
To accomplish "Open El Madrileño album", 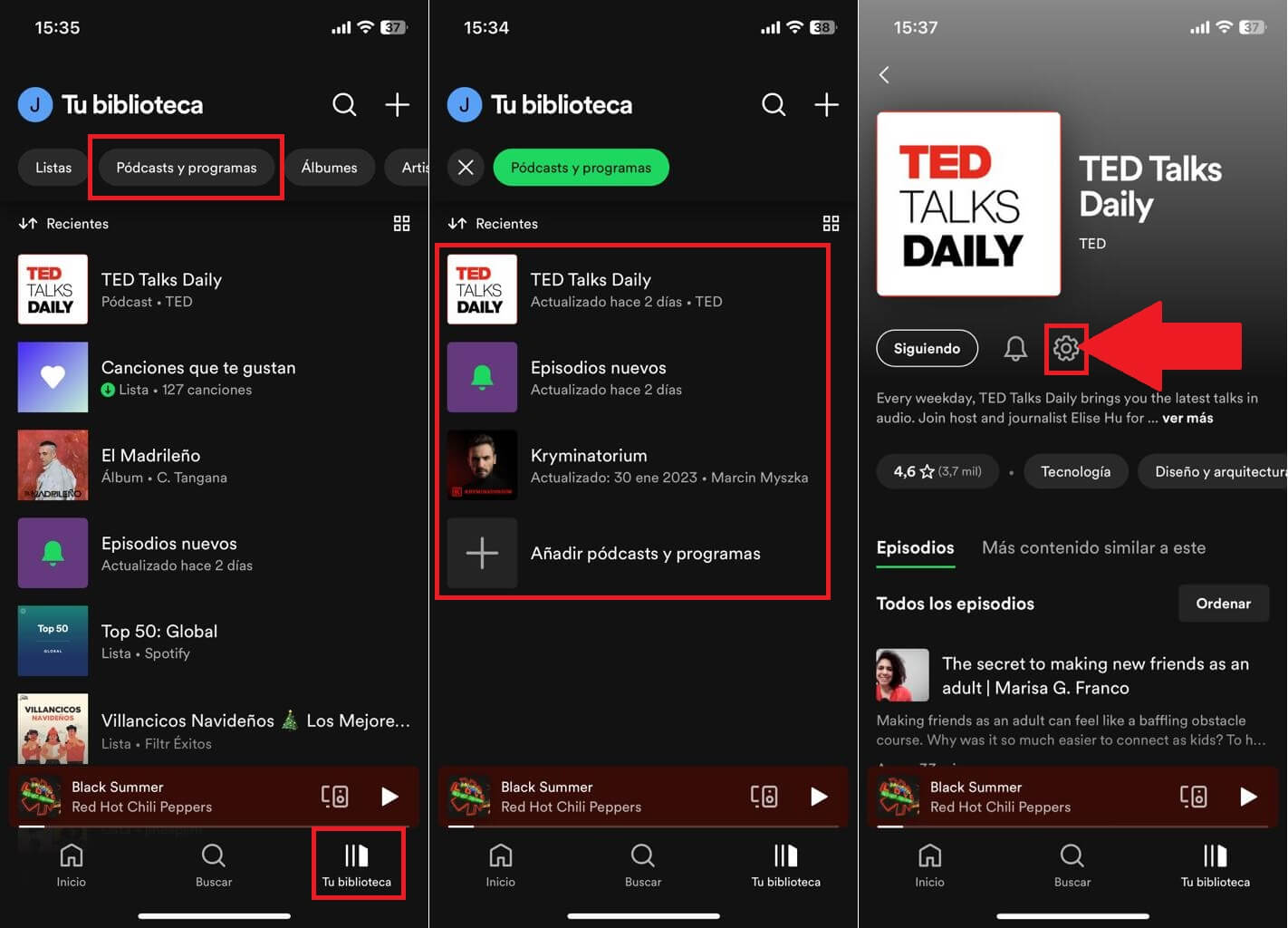I will tap(215, 465).
